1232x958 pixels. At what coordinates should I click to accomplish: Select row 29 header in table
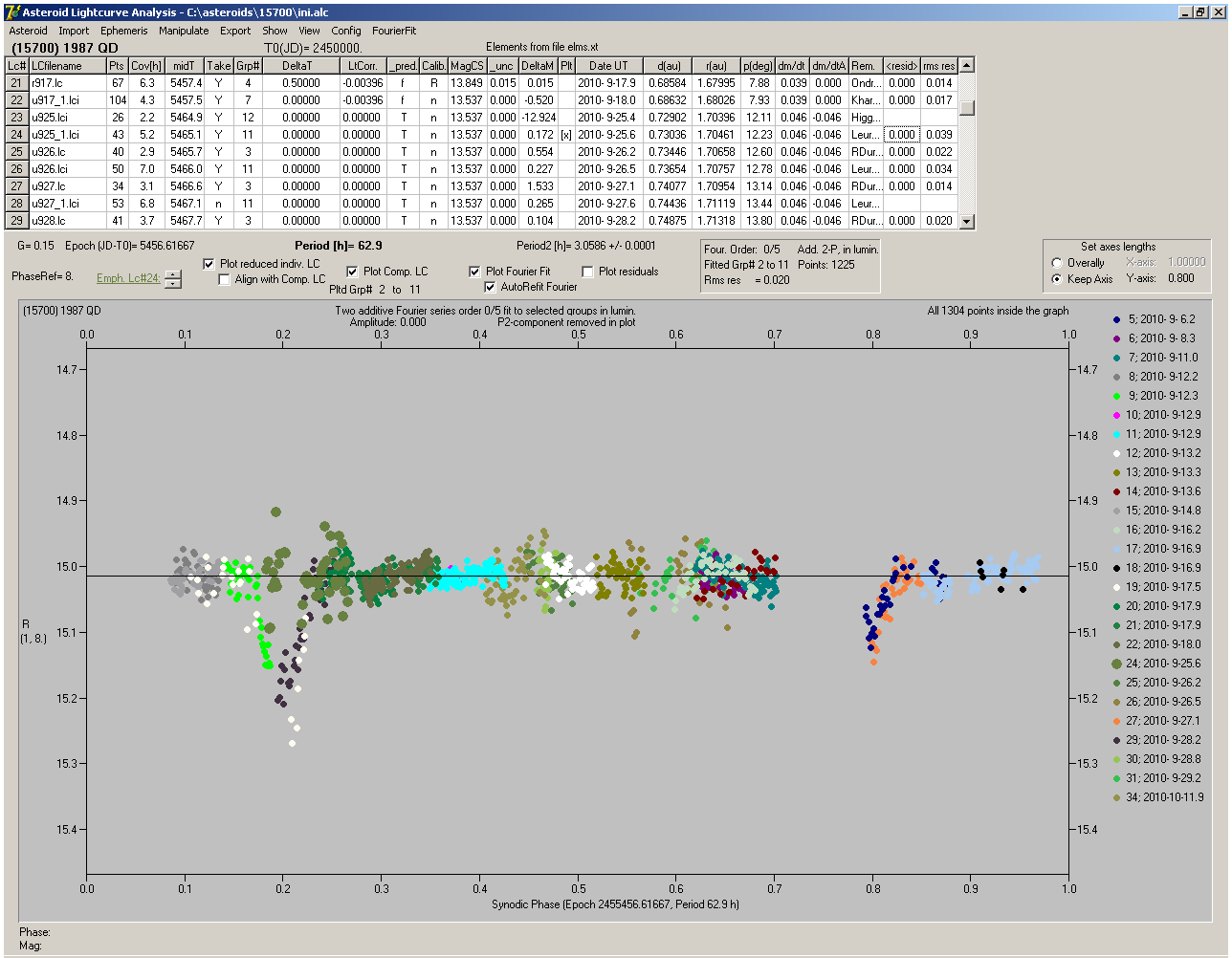pos(17,221)
